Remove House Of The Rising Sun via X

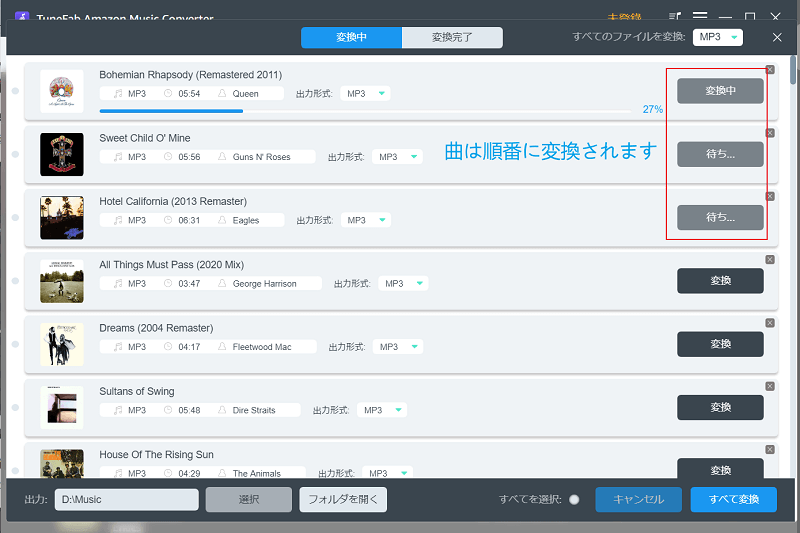click(x=770, y=449)
